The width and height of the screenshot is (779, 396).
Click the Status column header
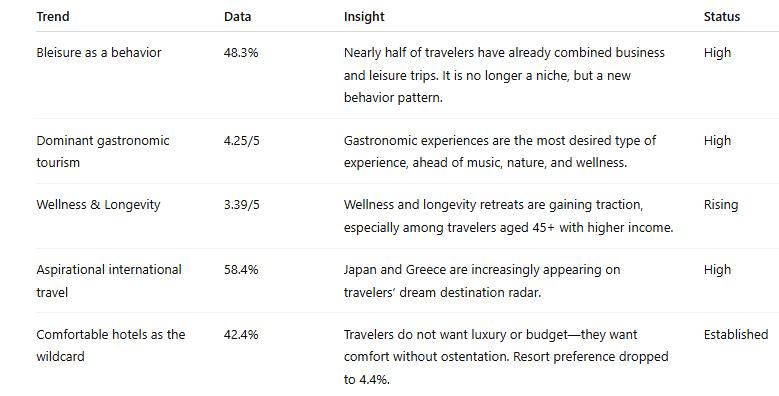point(722,16)
